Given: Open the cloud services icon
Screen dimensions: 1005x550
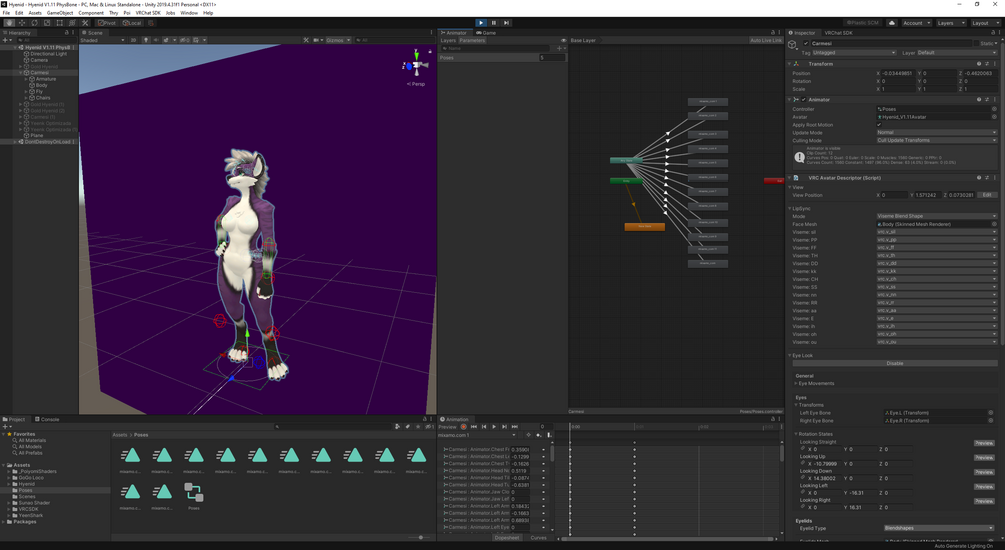Looking at the screenshot, I should click(892, 22).
